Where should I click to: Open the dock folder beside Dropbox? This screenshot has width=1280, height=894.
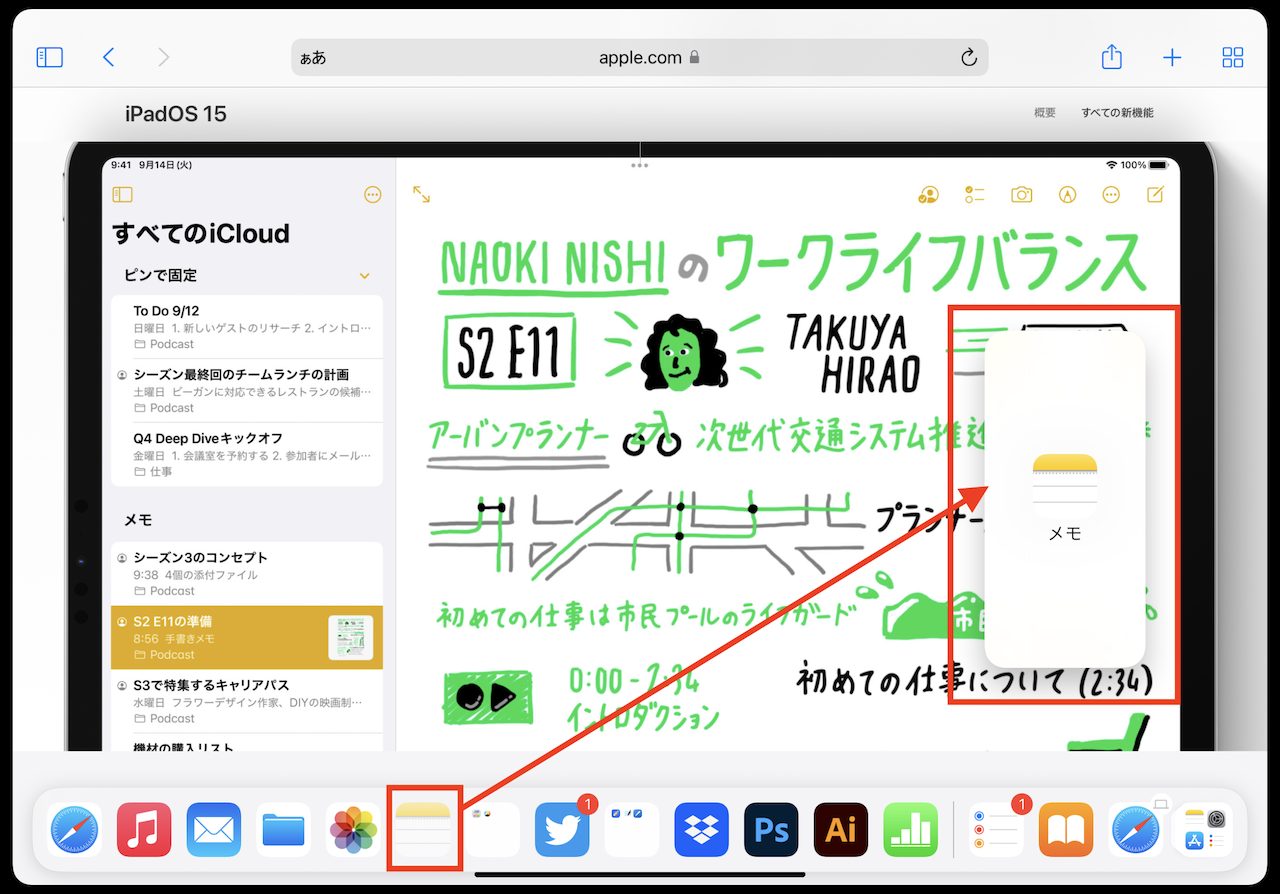pos(632,830)
